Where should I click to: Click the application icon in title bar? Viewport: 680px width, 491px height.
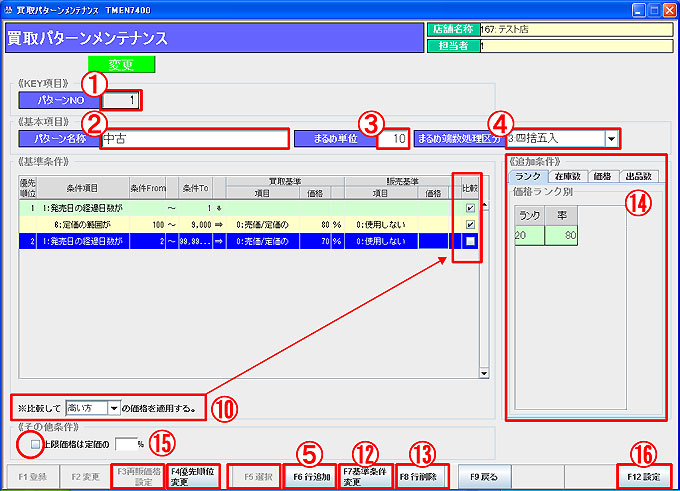pos(8,10)
